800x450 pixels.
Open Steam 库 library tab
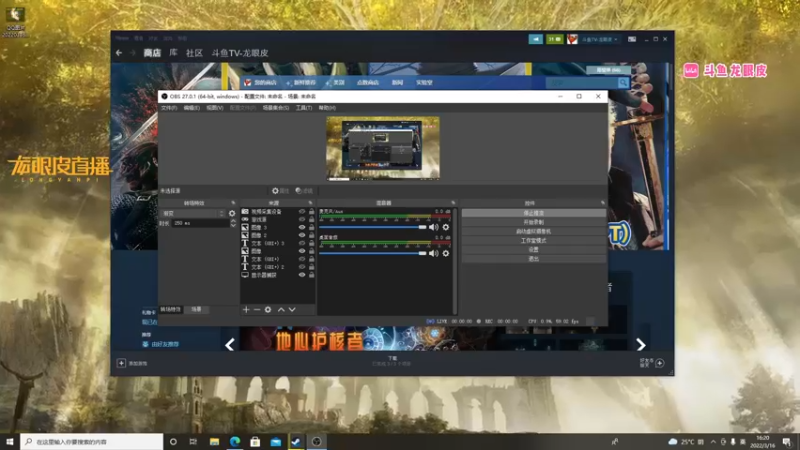(173, 53)
